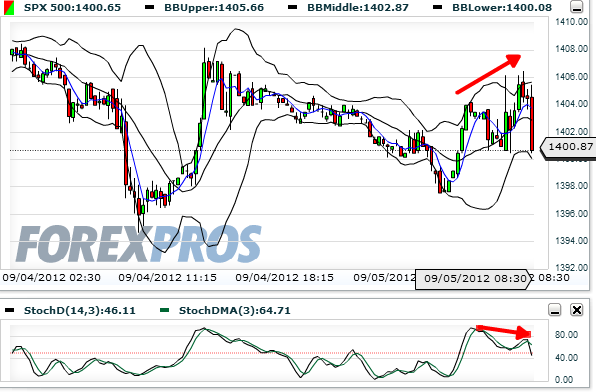
Task: Minimize the main price chart panel
Action: pyautogui.click(x=577, y=7)
